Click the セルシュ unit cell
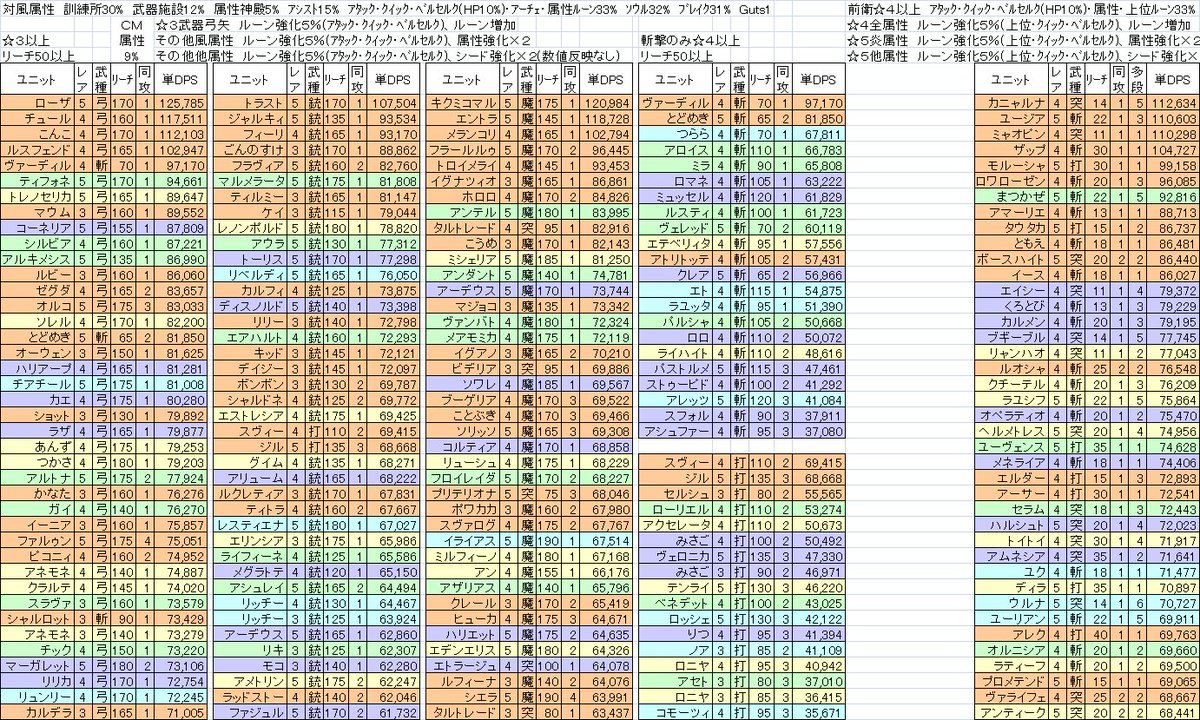The image size is (1200, 720). coord(674,494)
